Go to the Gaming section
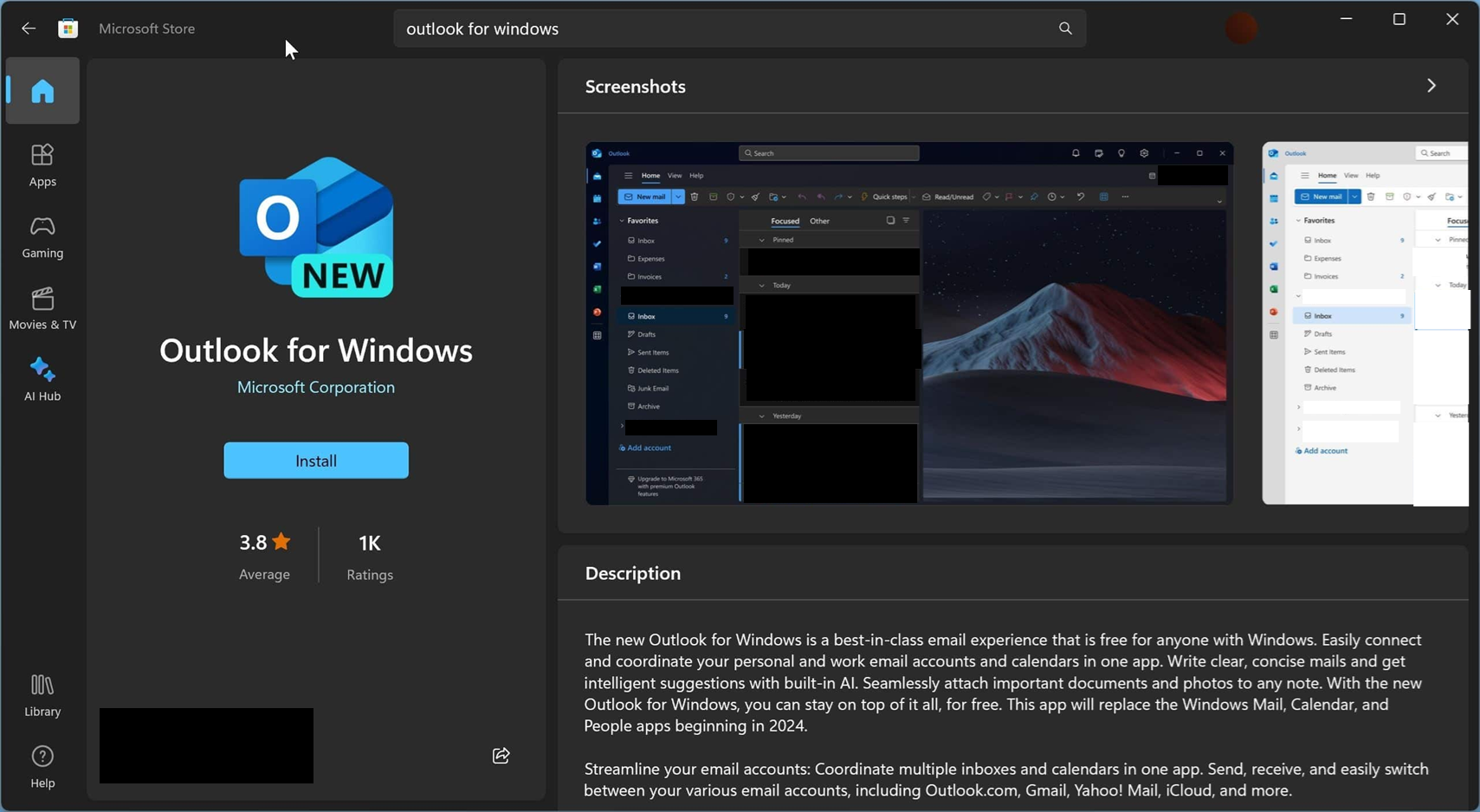 42,236
